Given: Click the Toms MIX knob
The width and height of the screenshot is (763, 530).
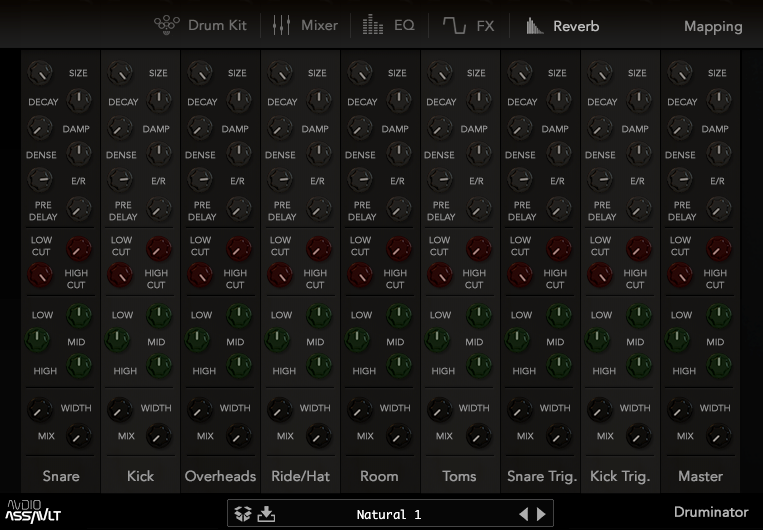Looking at the screenshot, I should pyautogui.click(x=478, y=436).
